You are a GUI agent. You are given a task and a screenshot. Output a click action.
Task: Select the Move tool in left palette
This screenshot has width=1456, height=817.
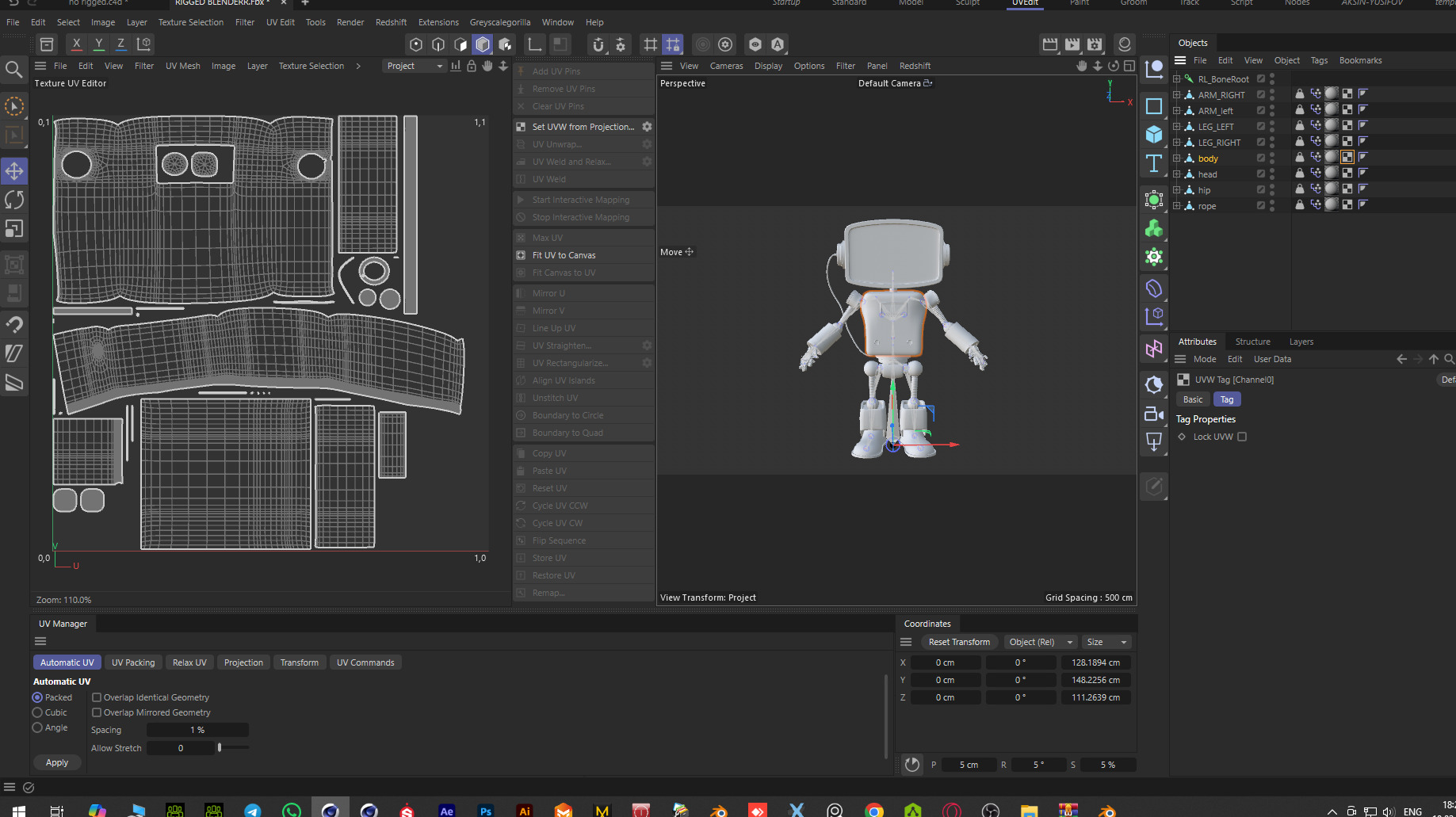tap(14, 170)
